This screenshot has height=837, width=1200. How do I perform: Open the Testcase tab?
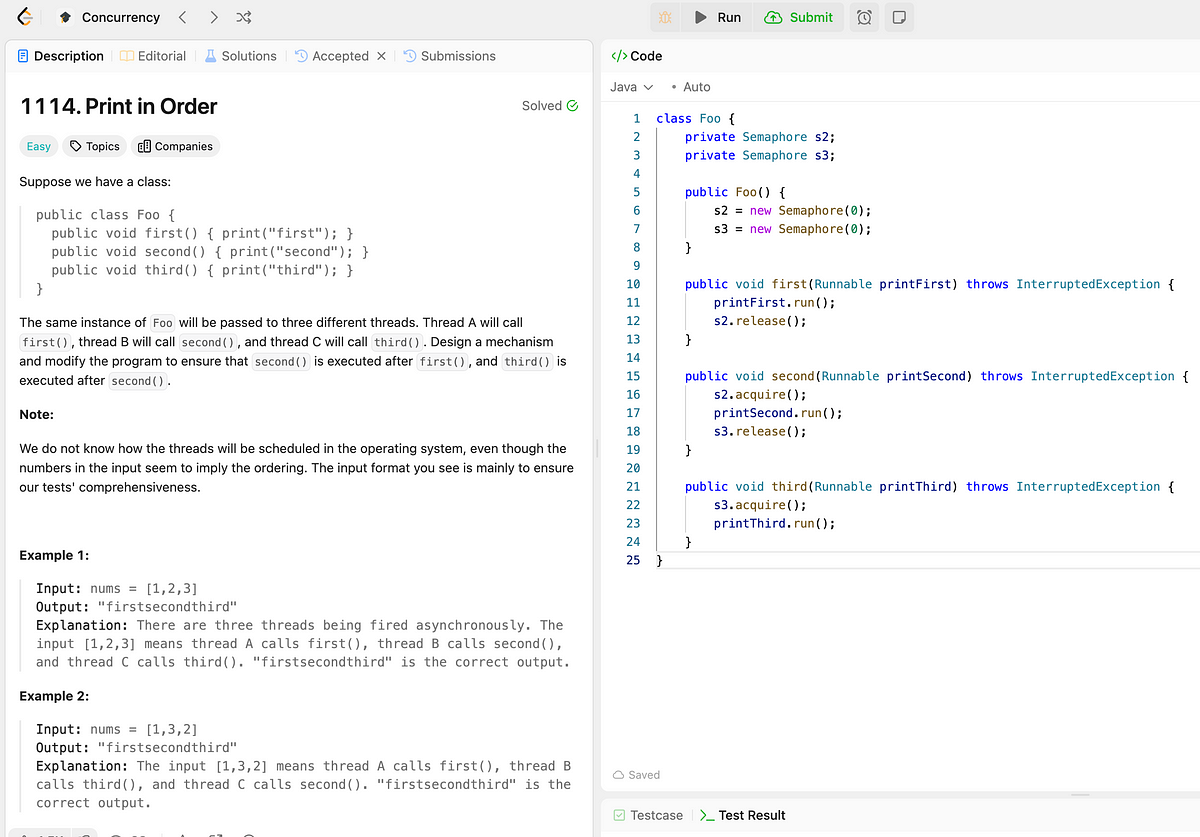pos(648,815)
